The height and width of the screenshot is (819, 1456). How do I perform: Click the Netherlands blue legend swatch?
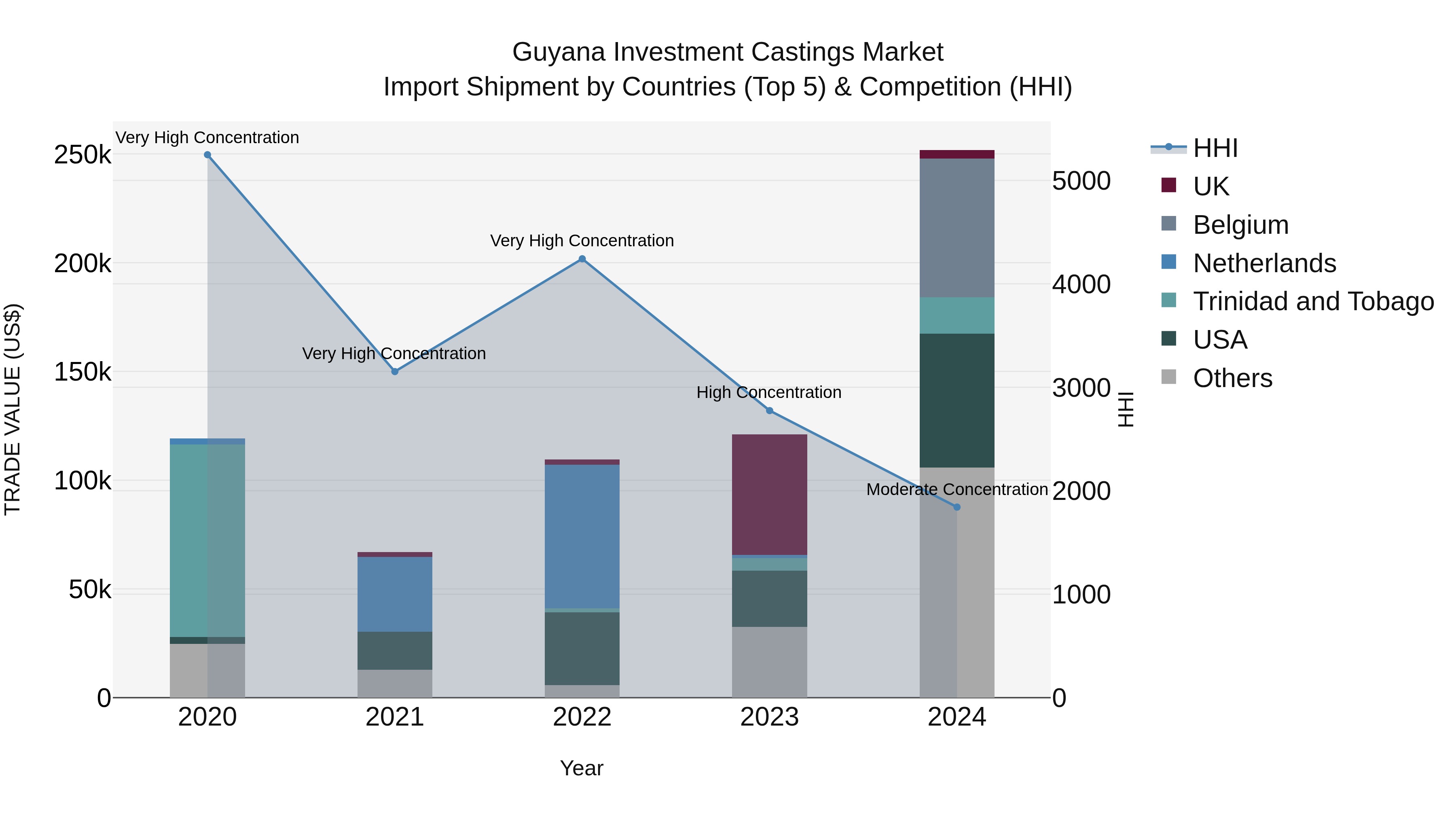(x=1168, y=262)
